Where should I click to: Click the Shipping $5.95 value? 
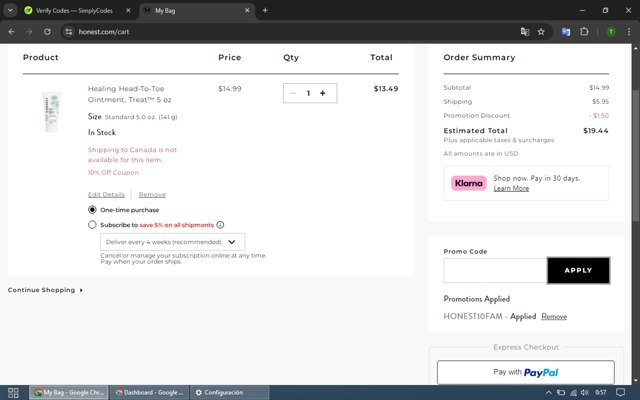600,101
